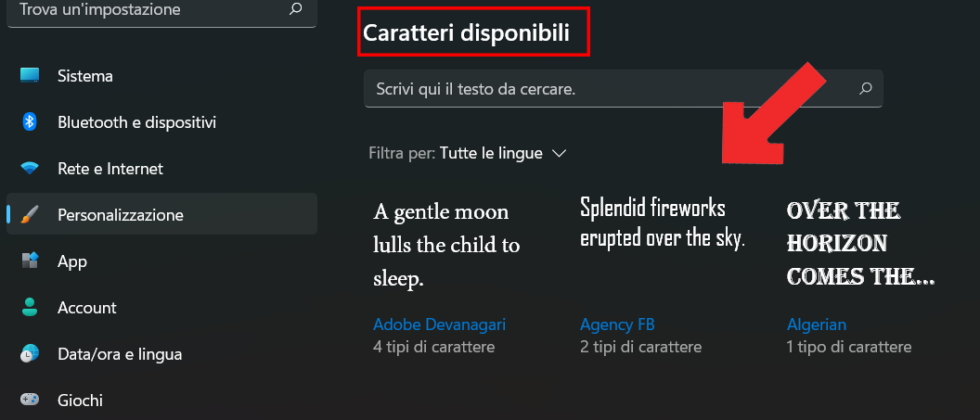This screenshot has width=980, height=420.
Task: Click the magnifier in settings search box
Action: click(295, 9)
